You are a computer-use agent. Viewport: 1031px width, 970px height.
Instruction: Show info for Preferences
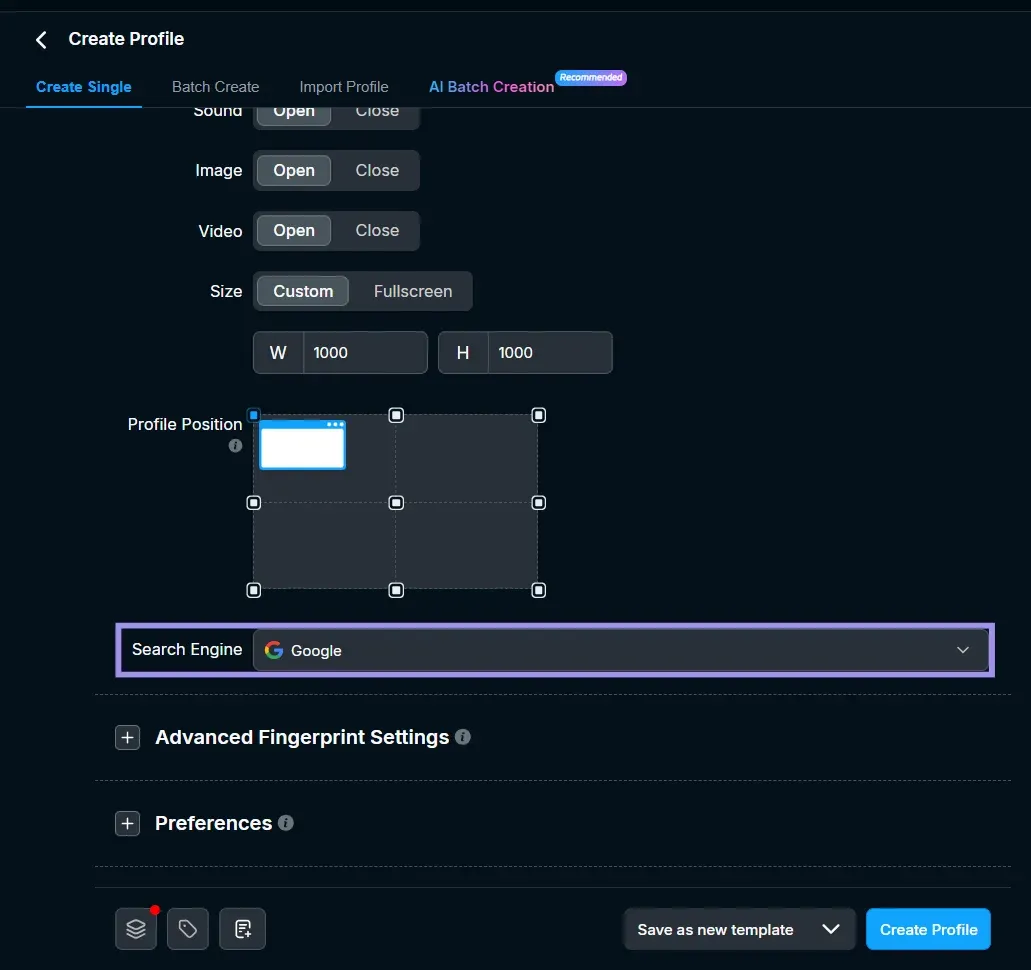(x=286, y=823)
